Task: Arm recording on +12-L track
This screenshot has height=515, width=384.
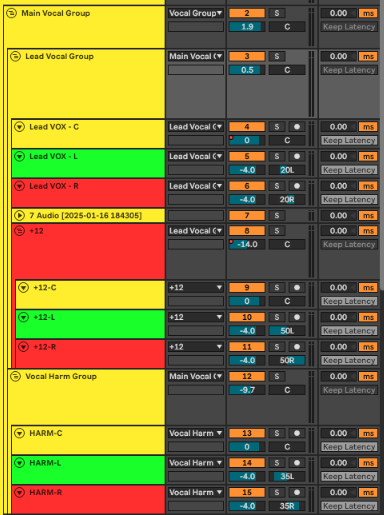Action: coord(297,317)
